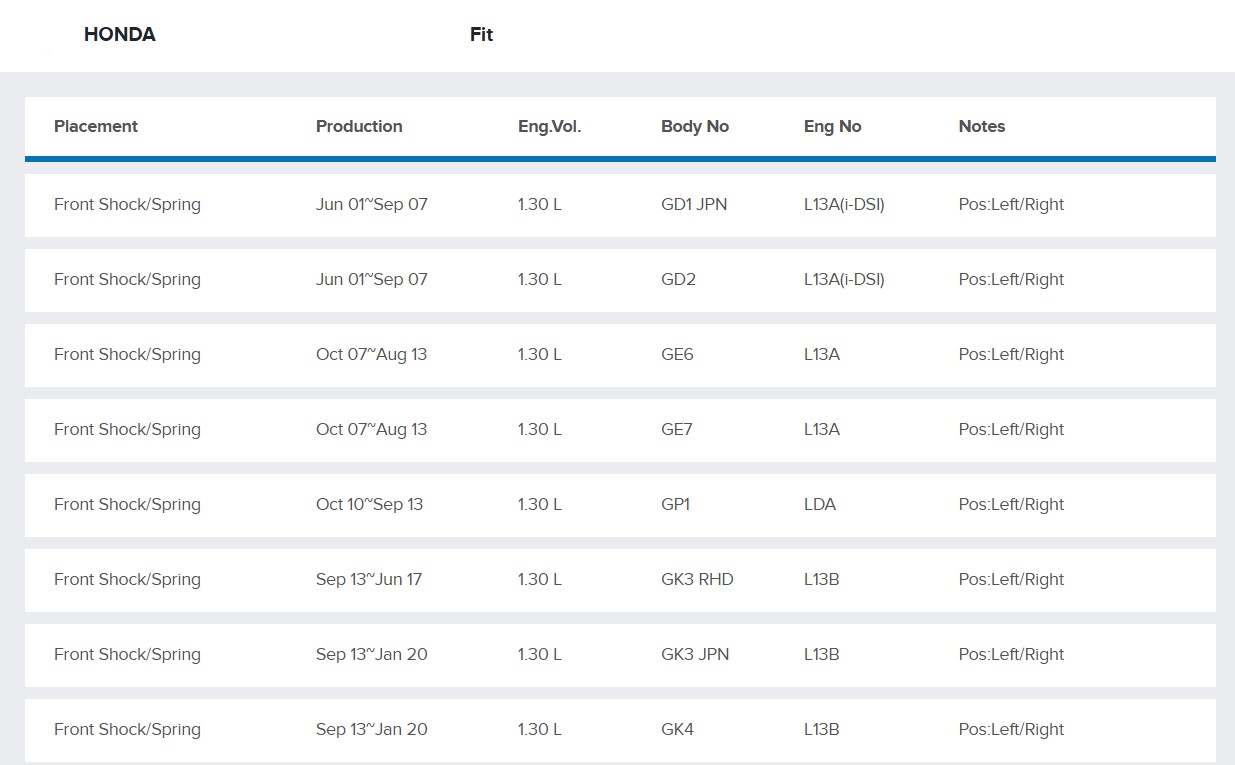Image resolution: width=1235 pixels, height=765 pixels.
Task: Select the GE7 body number cell
Action: 677,430
